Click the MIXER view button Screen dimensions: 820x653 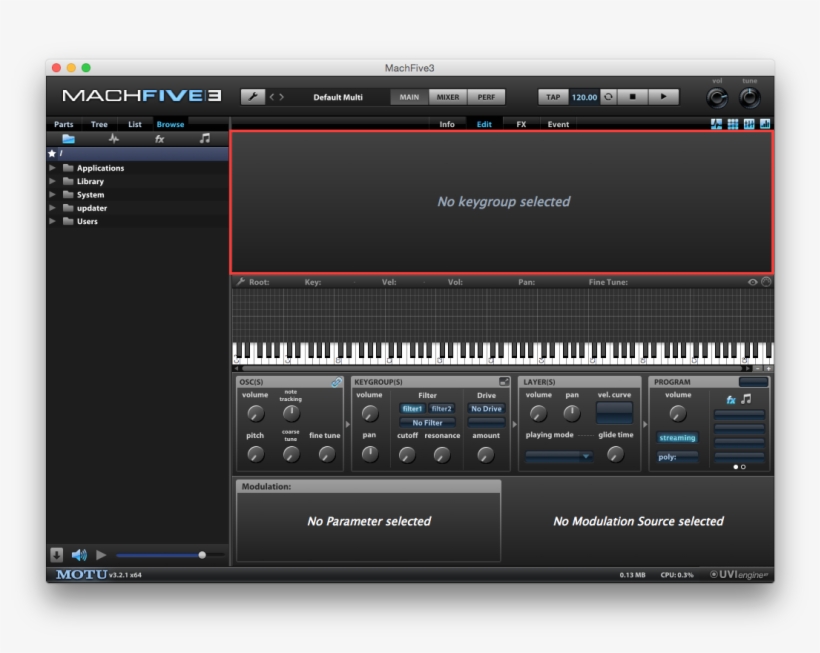[x=448, y=97]
